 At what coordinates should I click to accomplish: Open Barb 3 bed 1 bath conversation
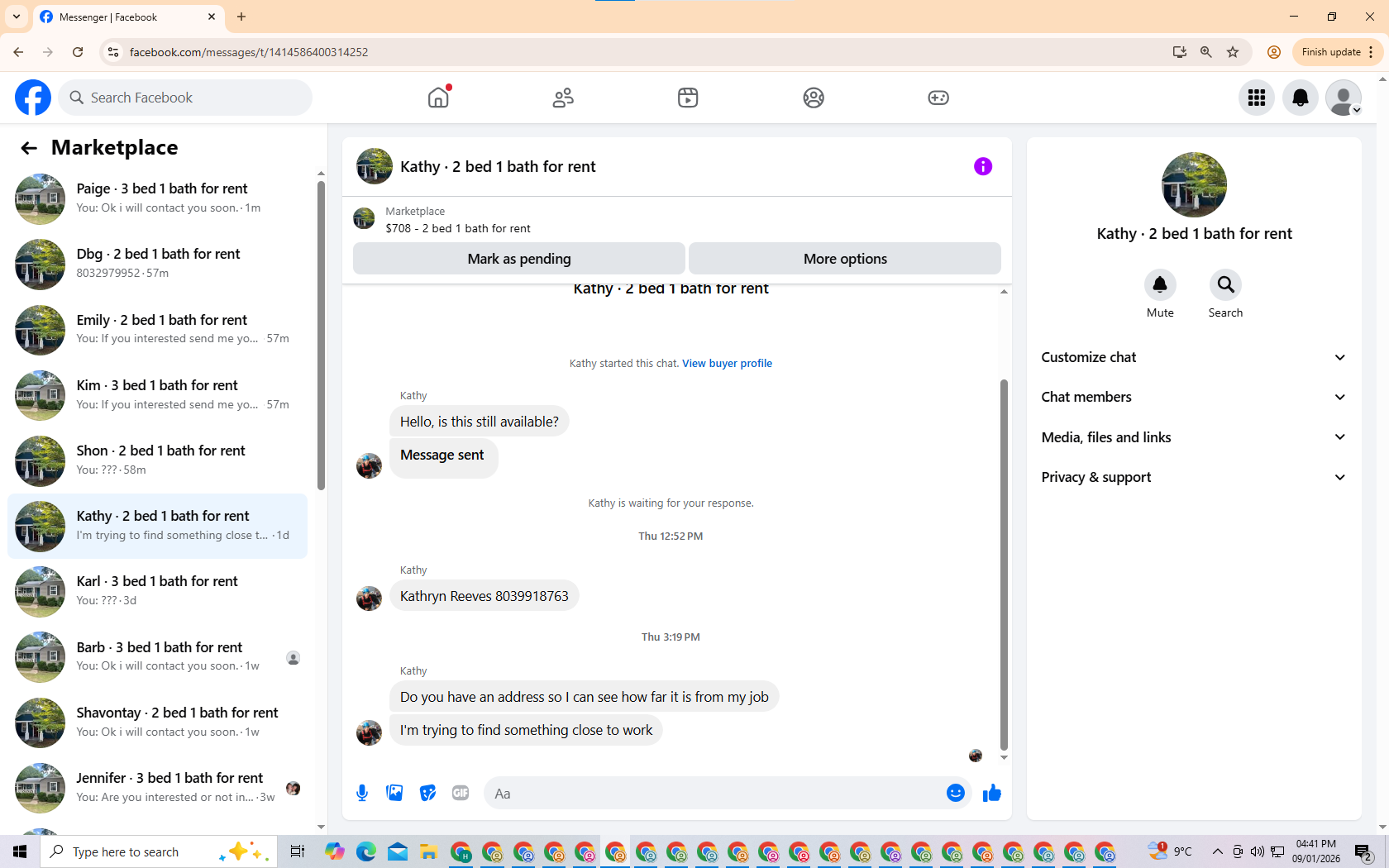158,657
